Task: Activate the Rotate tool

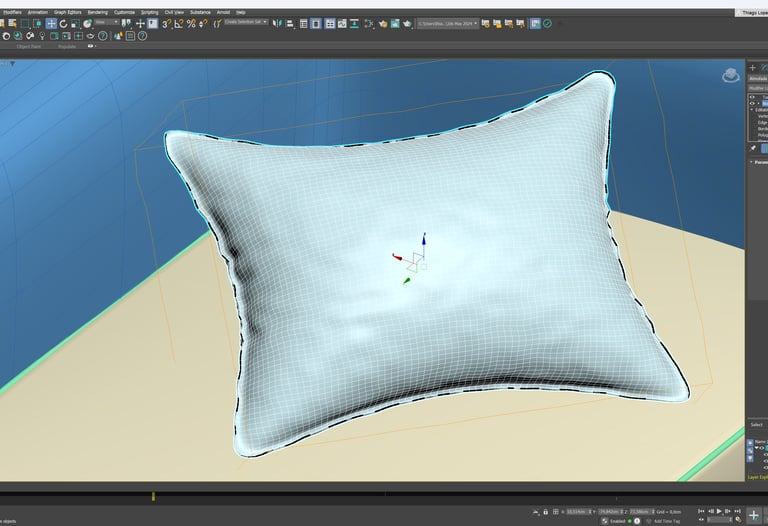Action: (63, 23)
